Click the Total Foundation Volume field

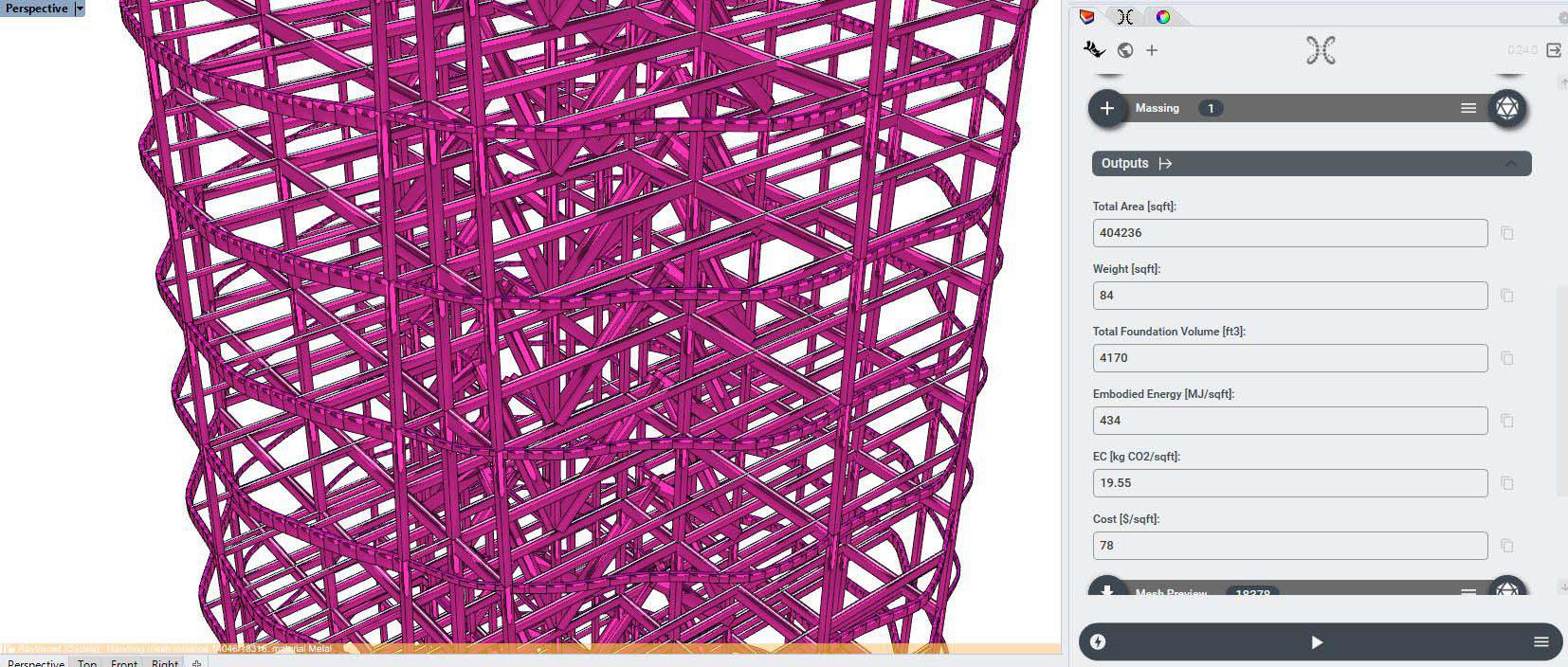point(1290,358)
